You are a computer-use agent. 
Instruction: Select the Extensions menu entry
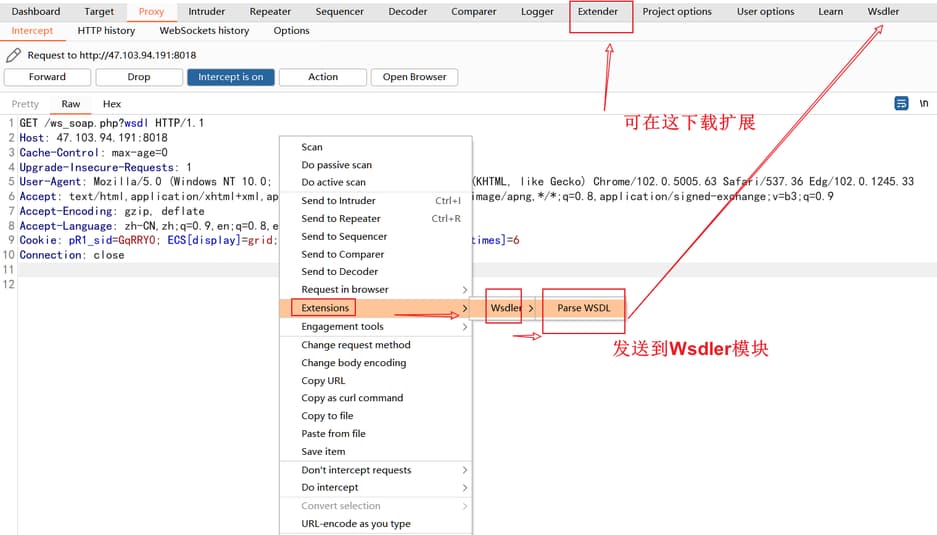[x=376, y=308]
